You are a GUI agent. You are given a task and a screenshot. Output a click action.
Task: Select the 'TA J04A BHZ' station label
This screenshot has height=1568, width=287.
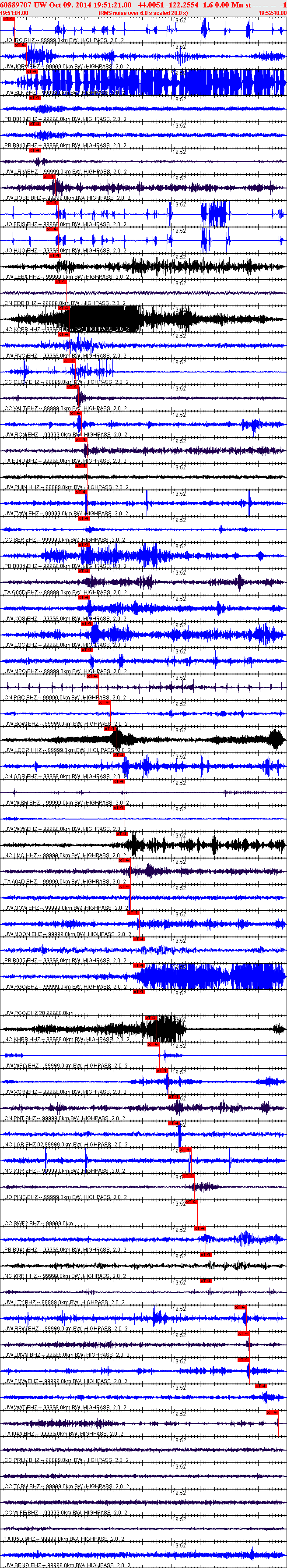click(x=21, y=1433)
